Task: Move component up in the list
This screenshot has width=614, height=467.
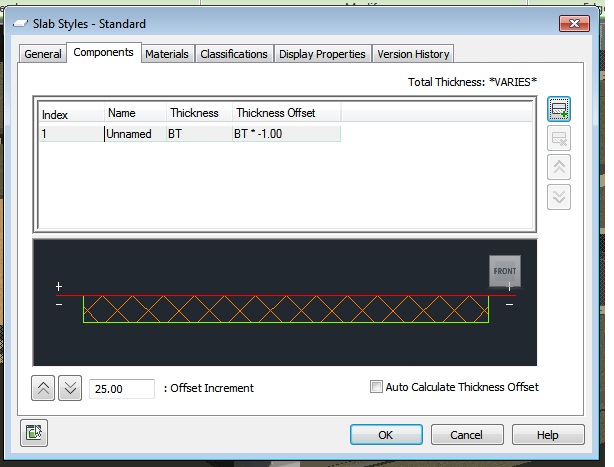Action: pyautogui.click(x=558, y=168)
